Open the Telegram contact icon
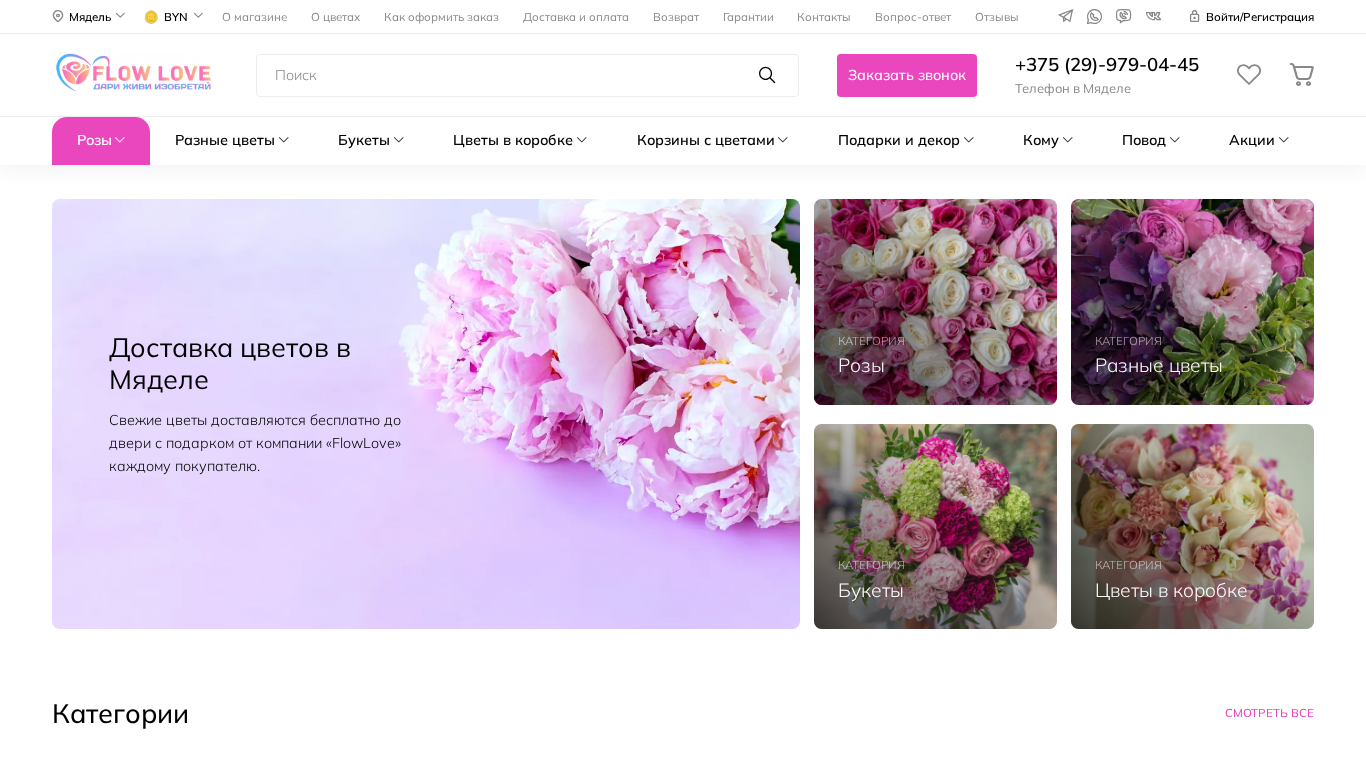This screenshot has height=768, width=1366. pyautogui.click(x=1066, y=16)
